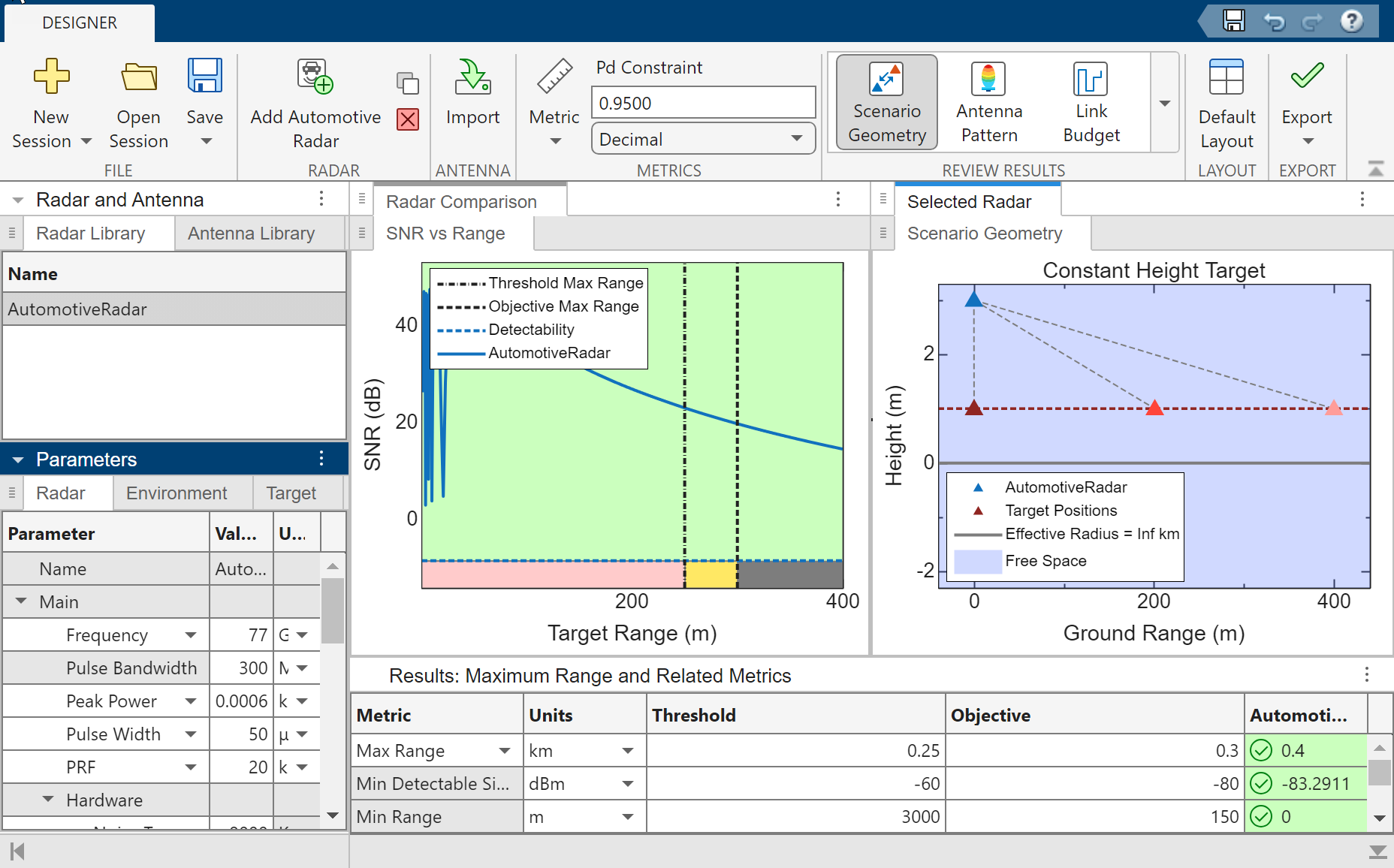This screenshot has width=1394, height=868.
Task: Open the Help documentation
Action: pyautogui.click(x=1351, y=21)
